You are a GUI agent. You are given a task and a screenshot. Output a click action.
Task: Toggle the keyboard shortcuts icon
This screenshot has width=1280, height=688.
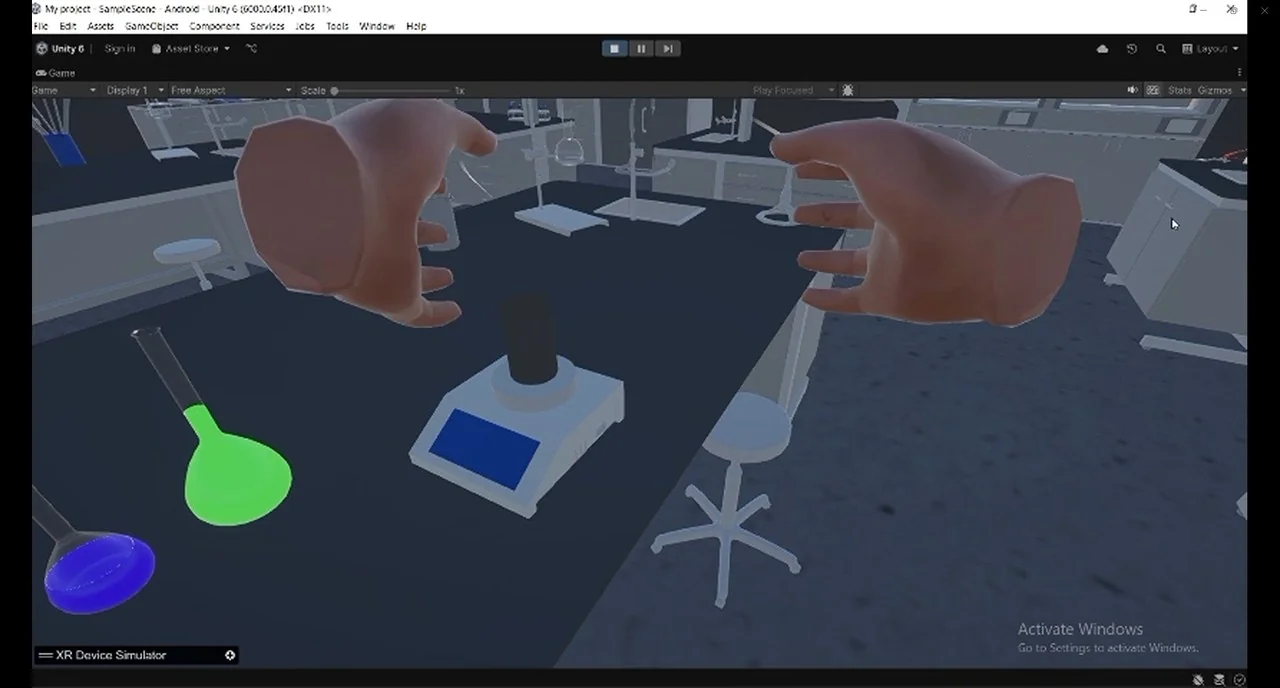point(1153,90)
